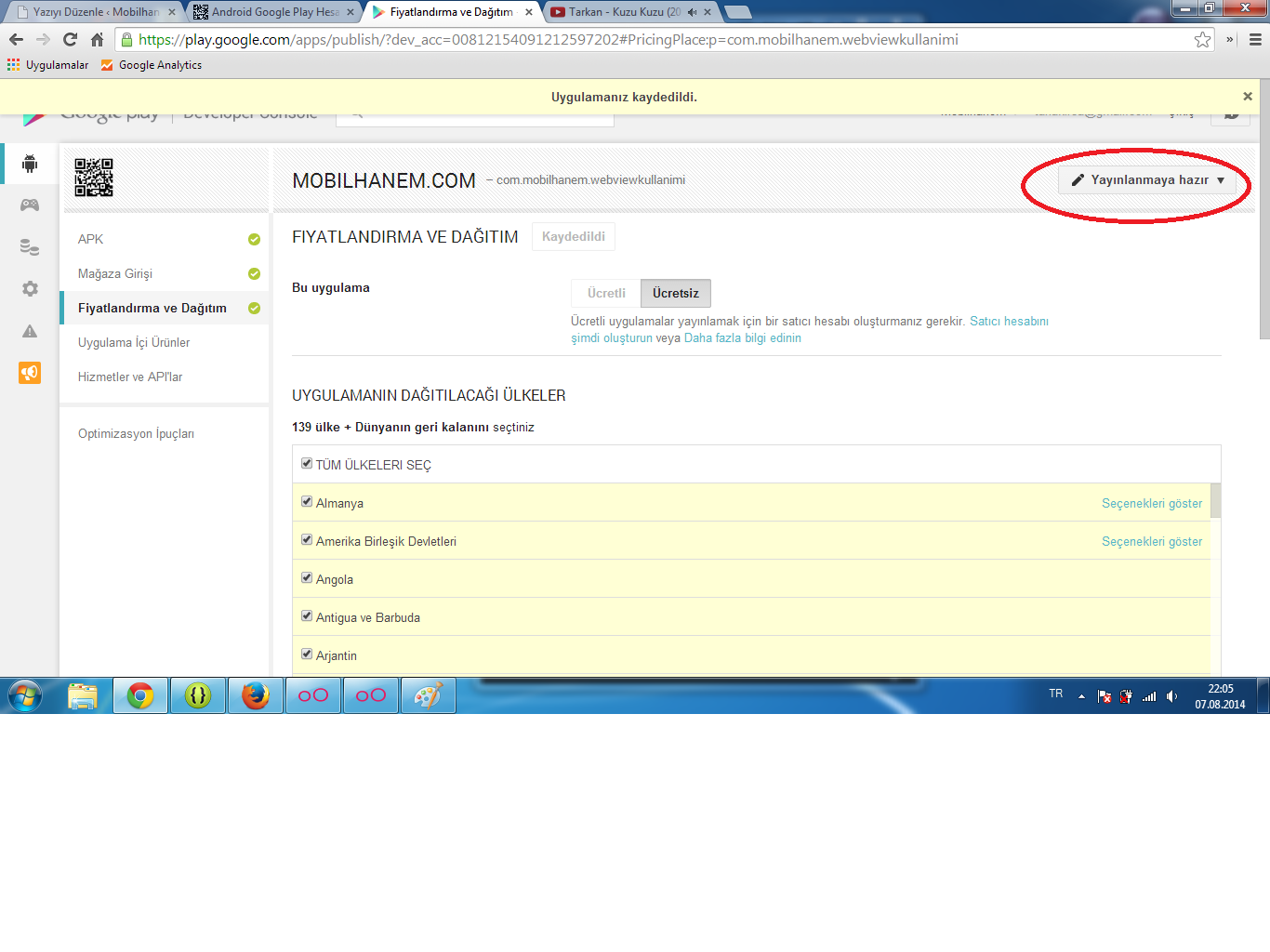
Task: Open Uygulamalar apps bookmark
Action: [x=47, y=65]
